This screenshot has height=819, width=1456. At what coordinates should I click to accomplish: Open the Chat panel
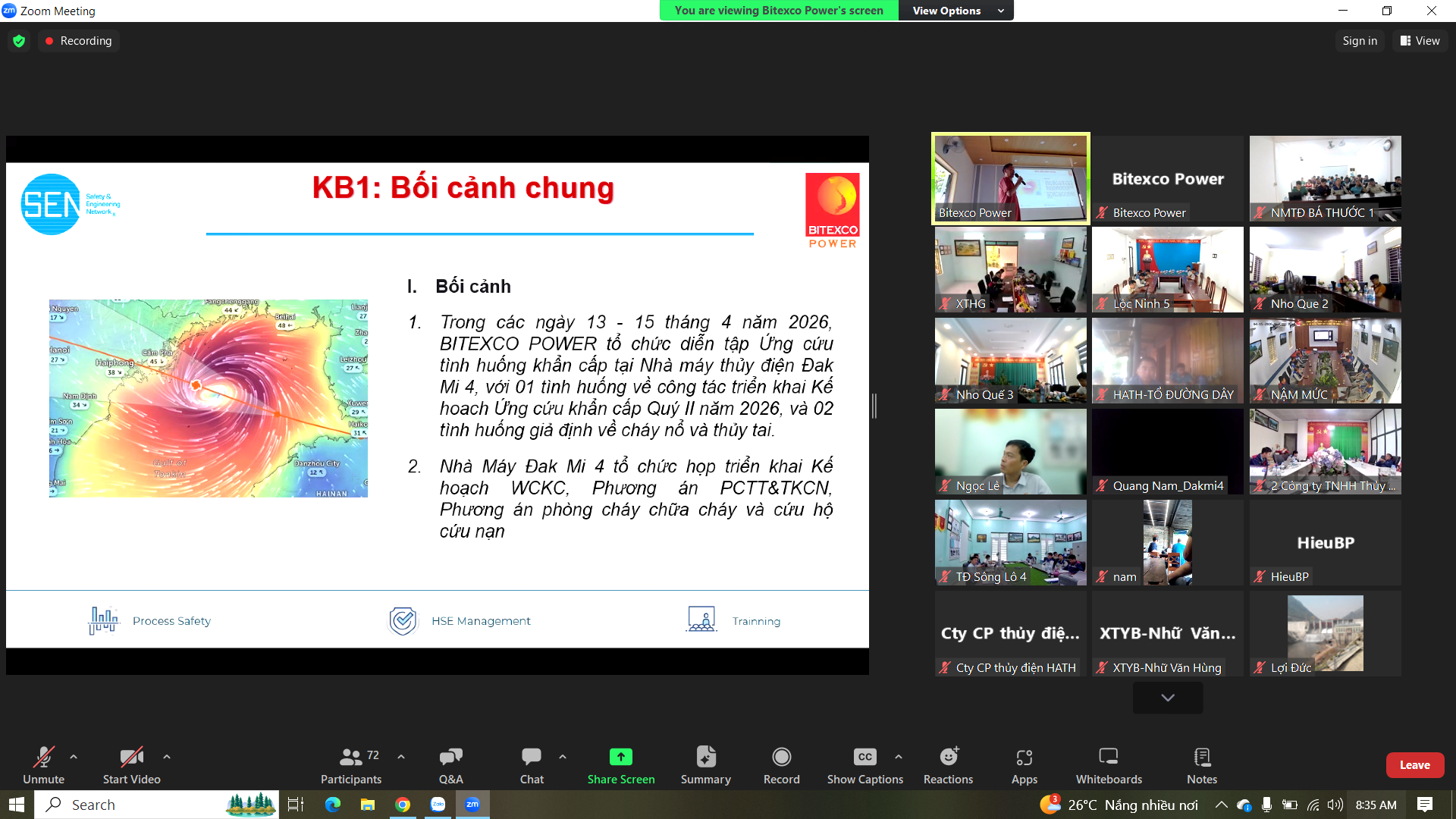click(x=531, y=764)
